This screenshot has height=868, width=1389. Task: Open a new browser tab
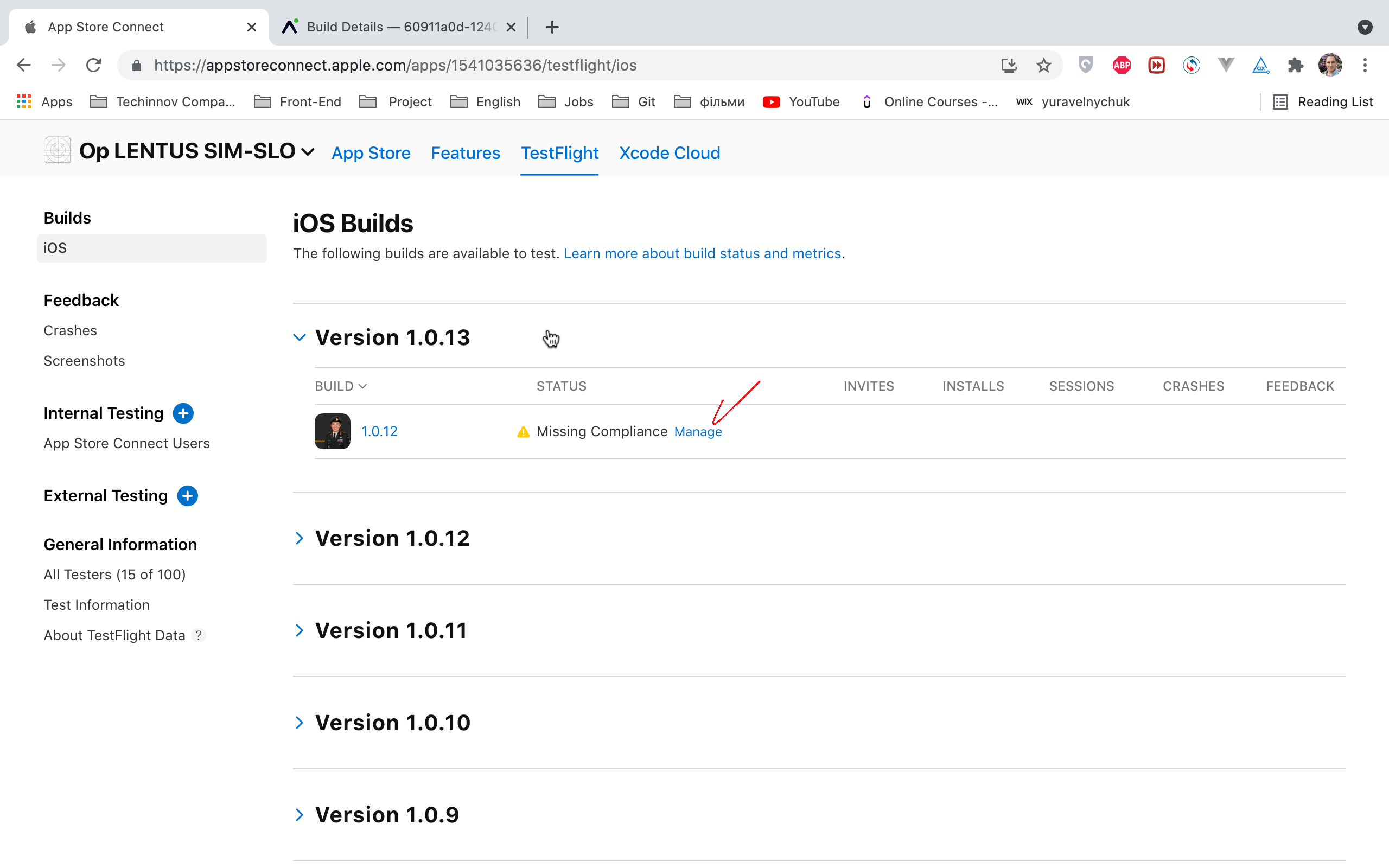552,27
